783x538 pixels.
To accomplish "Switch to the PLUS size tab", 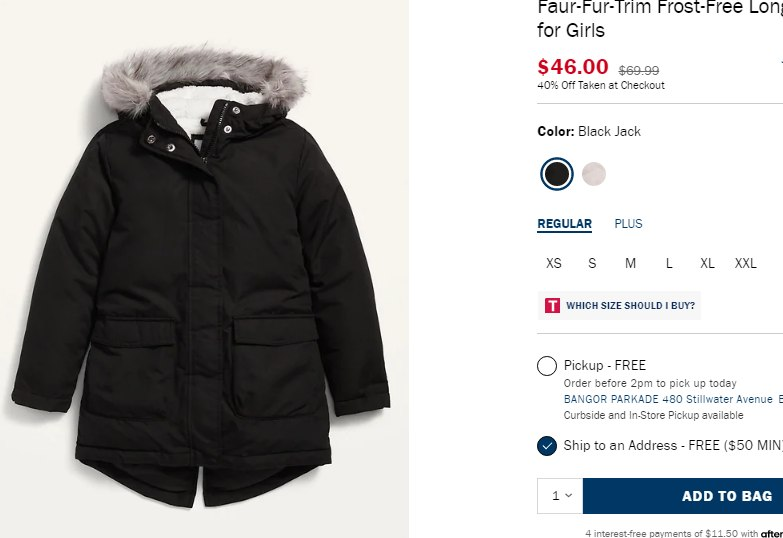I will pyautogui.click(x=628, y=224).
